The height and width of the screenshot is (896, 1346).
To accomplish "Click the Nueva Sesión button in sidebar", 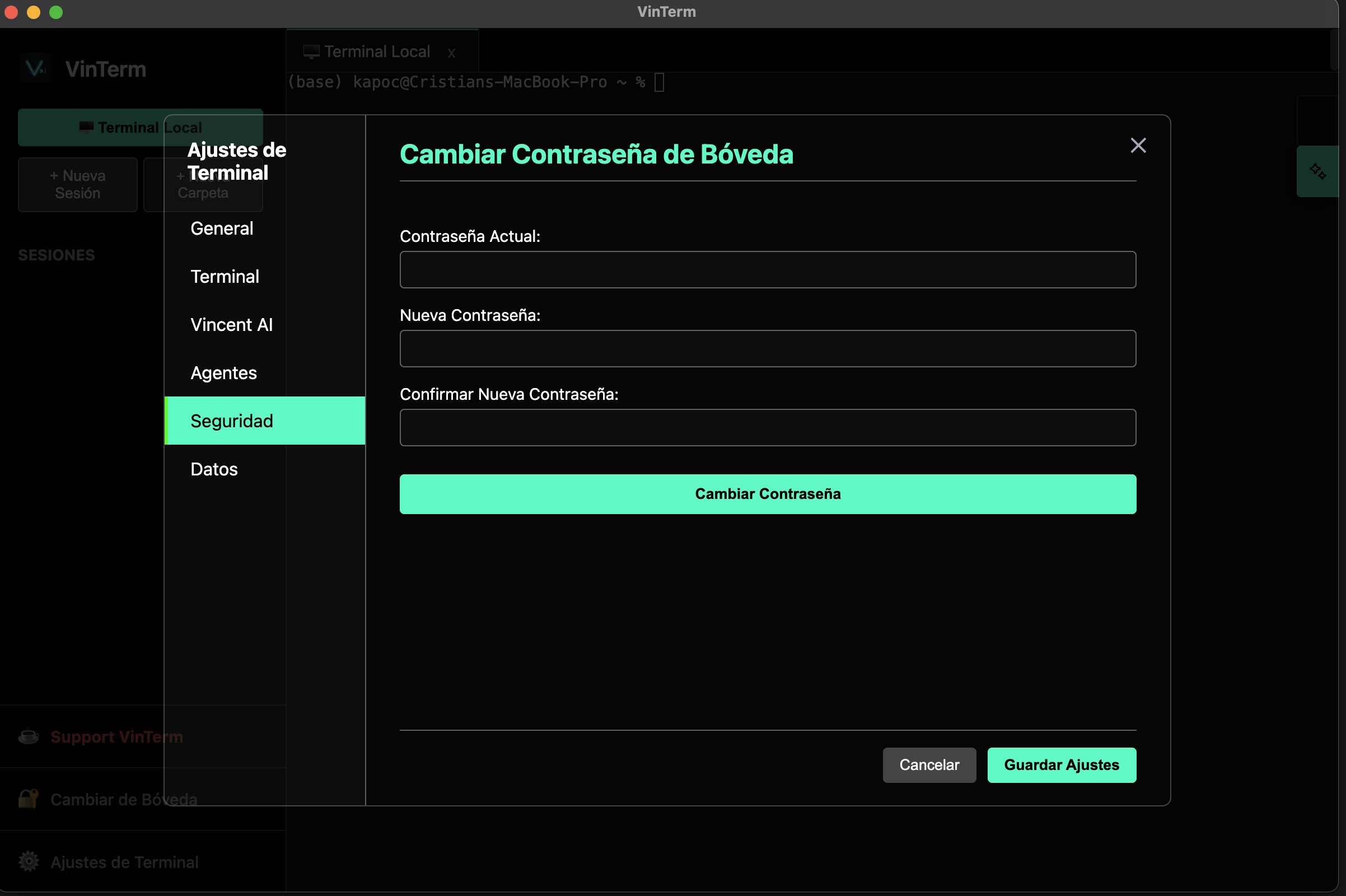I will click(x=78, y=185).
